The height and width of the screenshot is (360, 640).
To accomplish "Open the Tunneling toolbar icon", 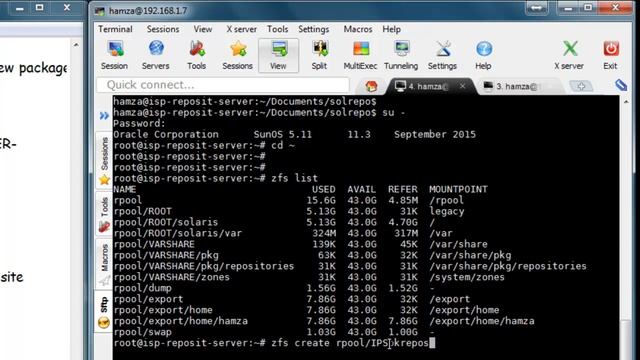I will [x=401, y=55].
